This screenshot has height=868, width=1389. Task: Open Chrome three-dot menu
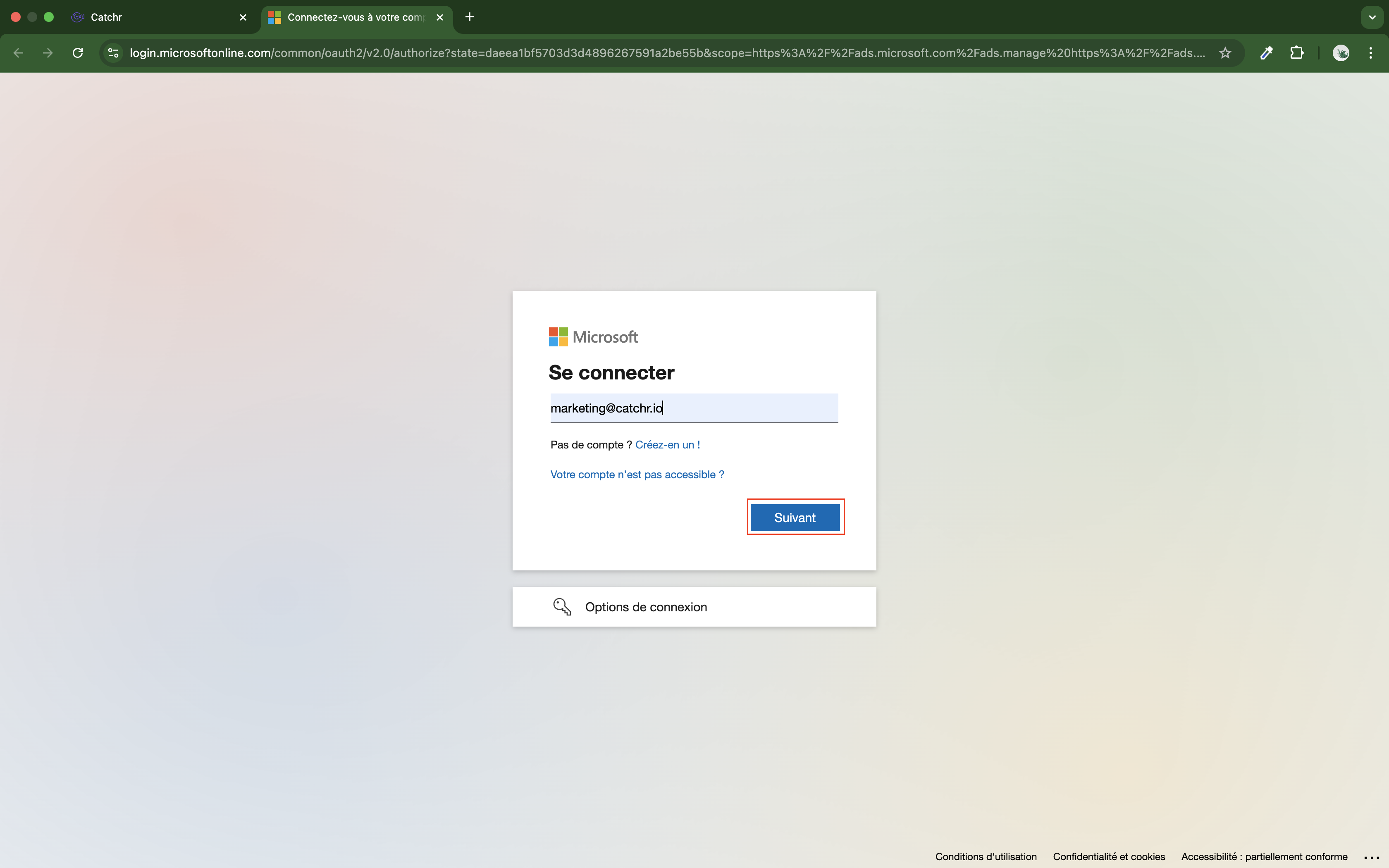tap(1371, 53)
